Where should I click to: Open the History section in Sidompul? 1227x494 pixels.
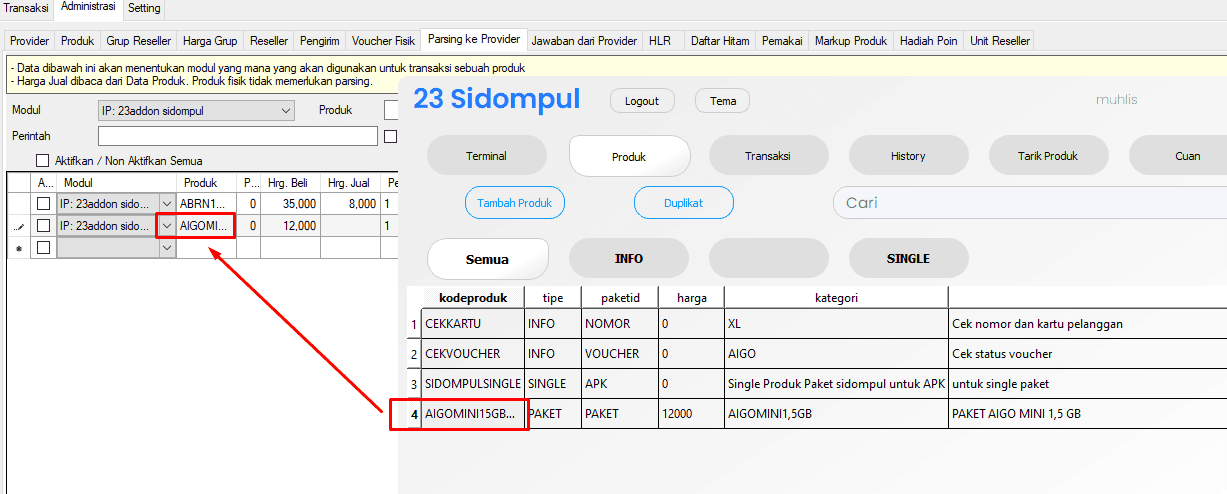point(908,156)
